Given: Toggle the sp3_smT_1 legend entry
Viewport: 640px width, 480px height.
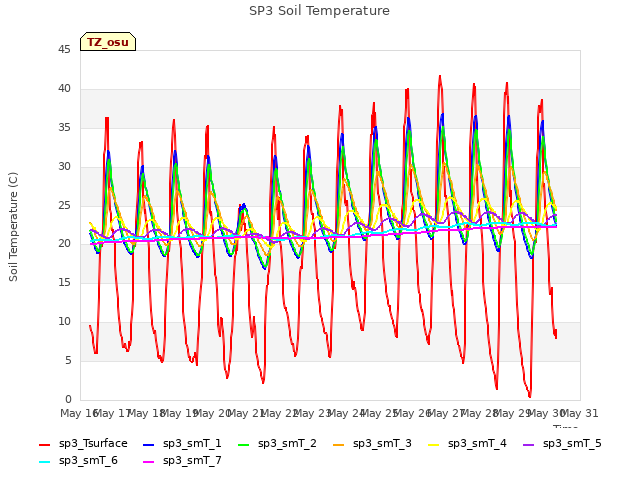Looking at the screenshot, I should pyautogui.click(x=182, y=444).
